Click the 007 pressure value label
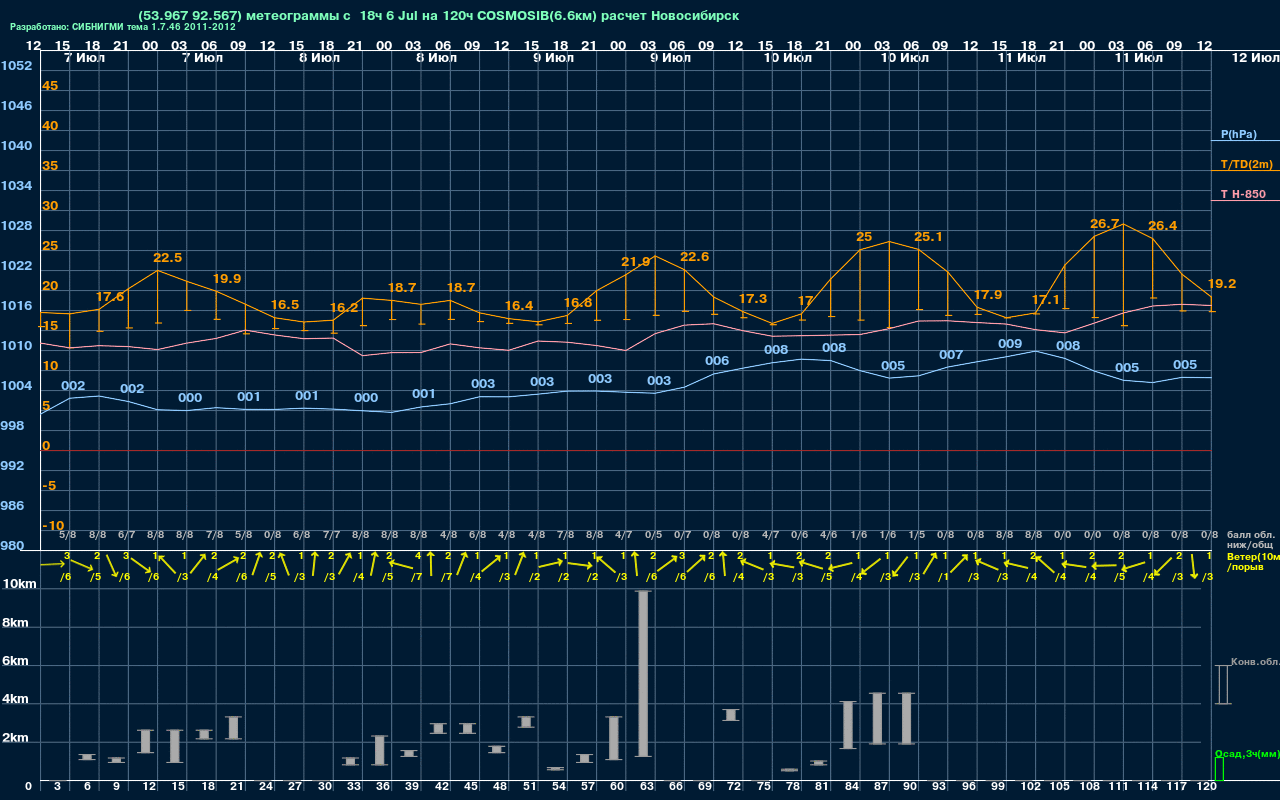 pyautogui.click(x=951, y=355)
